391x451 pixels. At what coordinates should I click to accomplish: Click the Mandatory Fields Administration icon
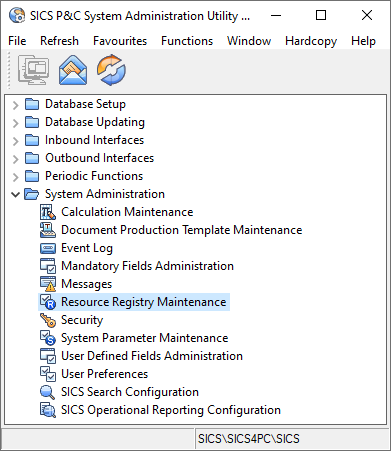pyautogui.click(x=48, y=266)
